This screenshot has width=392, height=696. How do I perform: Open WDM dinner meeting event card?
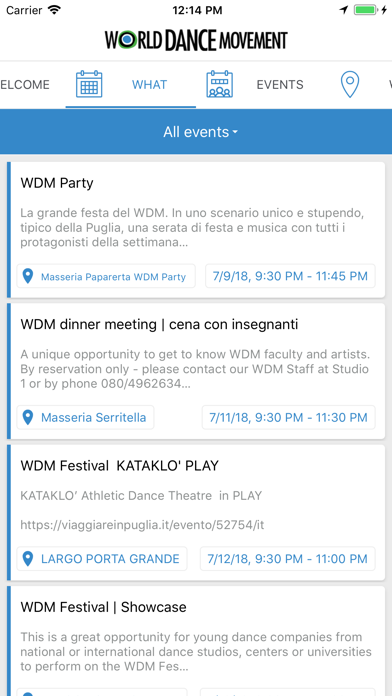pos(196,371)
